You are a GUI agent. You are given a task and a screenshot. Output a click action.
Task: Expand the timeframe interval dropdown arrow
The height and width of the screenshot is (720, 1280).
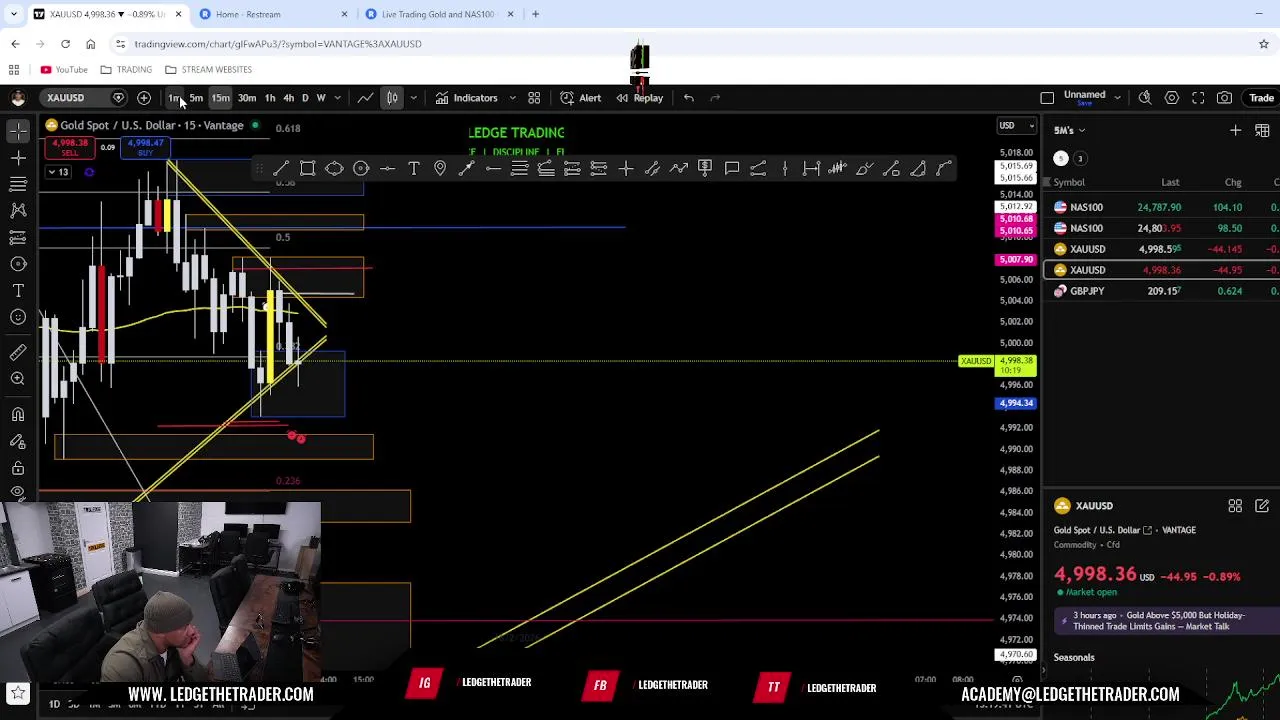coord(338,98)
